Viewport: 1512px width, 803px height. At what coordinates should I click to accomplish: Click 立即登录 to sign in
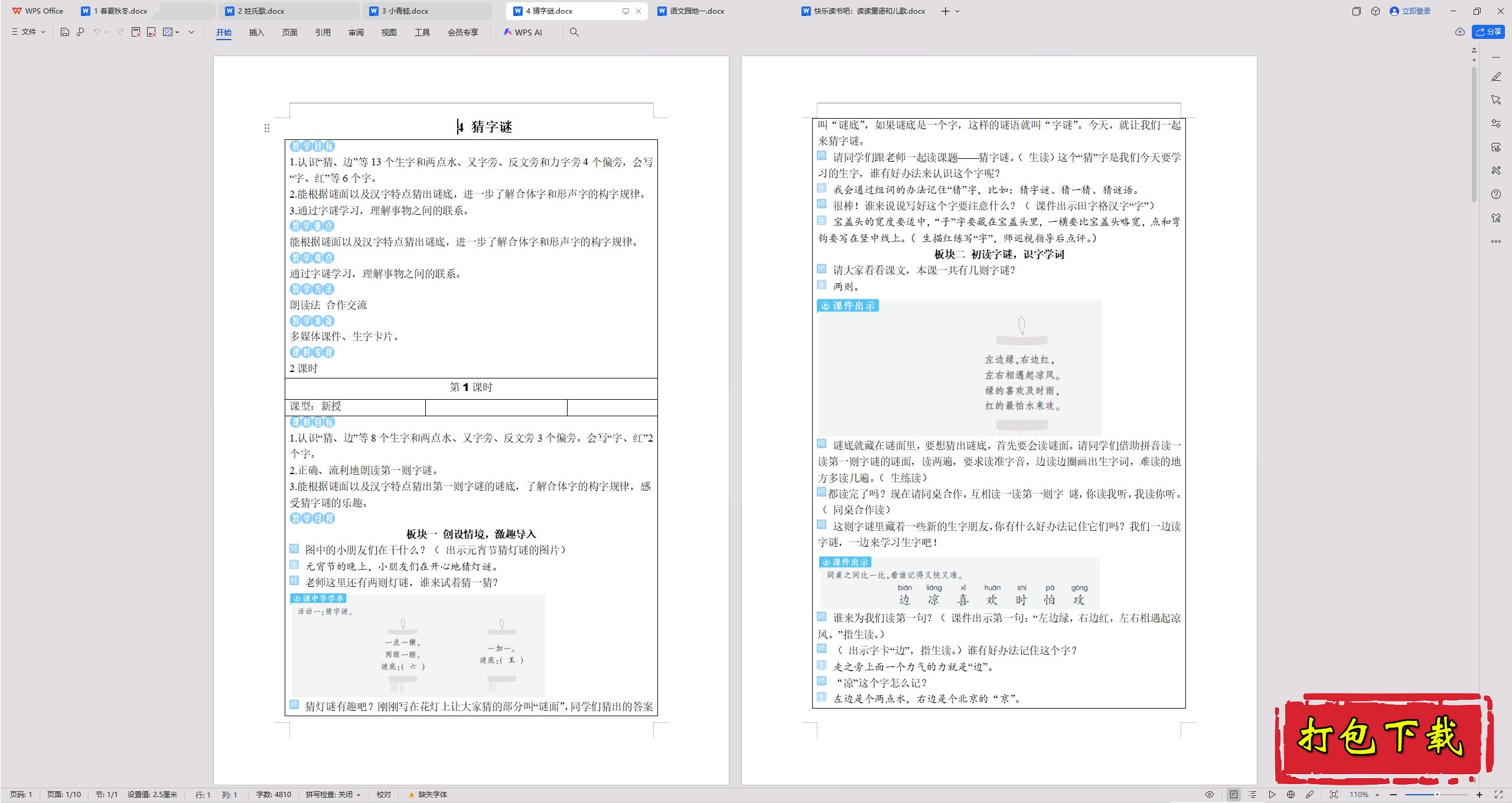(1410, 11)
